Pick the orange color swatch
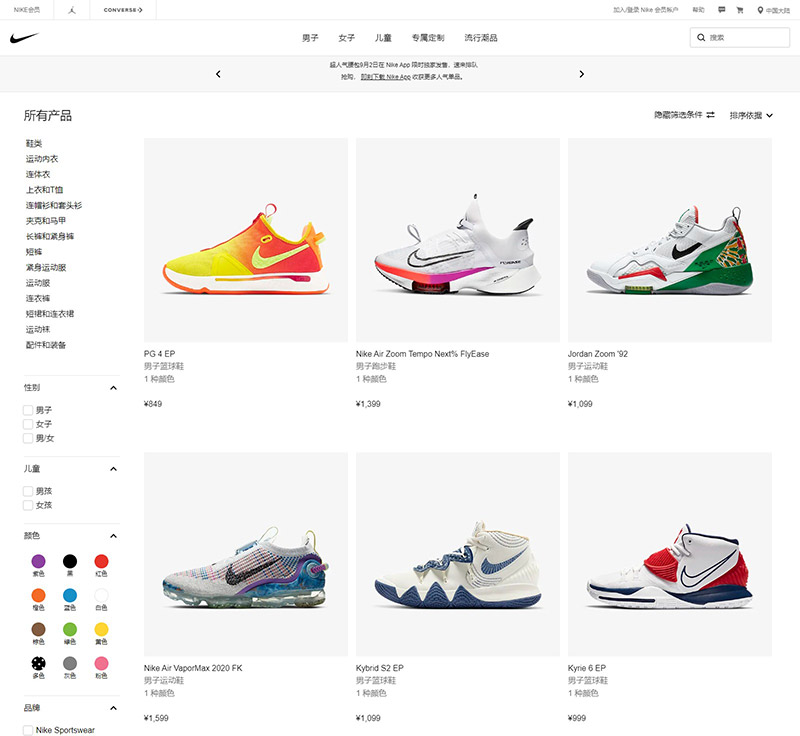The image size is (800, 736). point(38,595)
